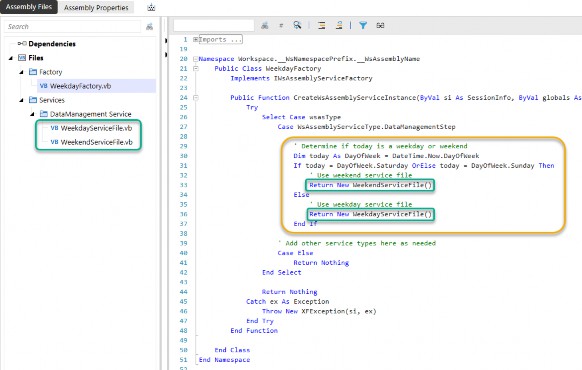Click the icon right of Assembly Properties tab
The image size is (582, 370).
[151, 7]
